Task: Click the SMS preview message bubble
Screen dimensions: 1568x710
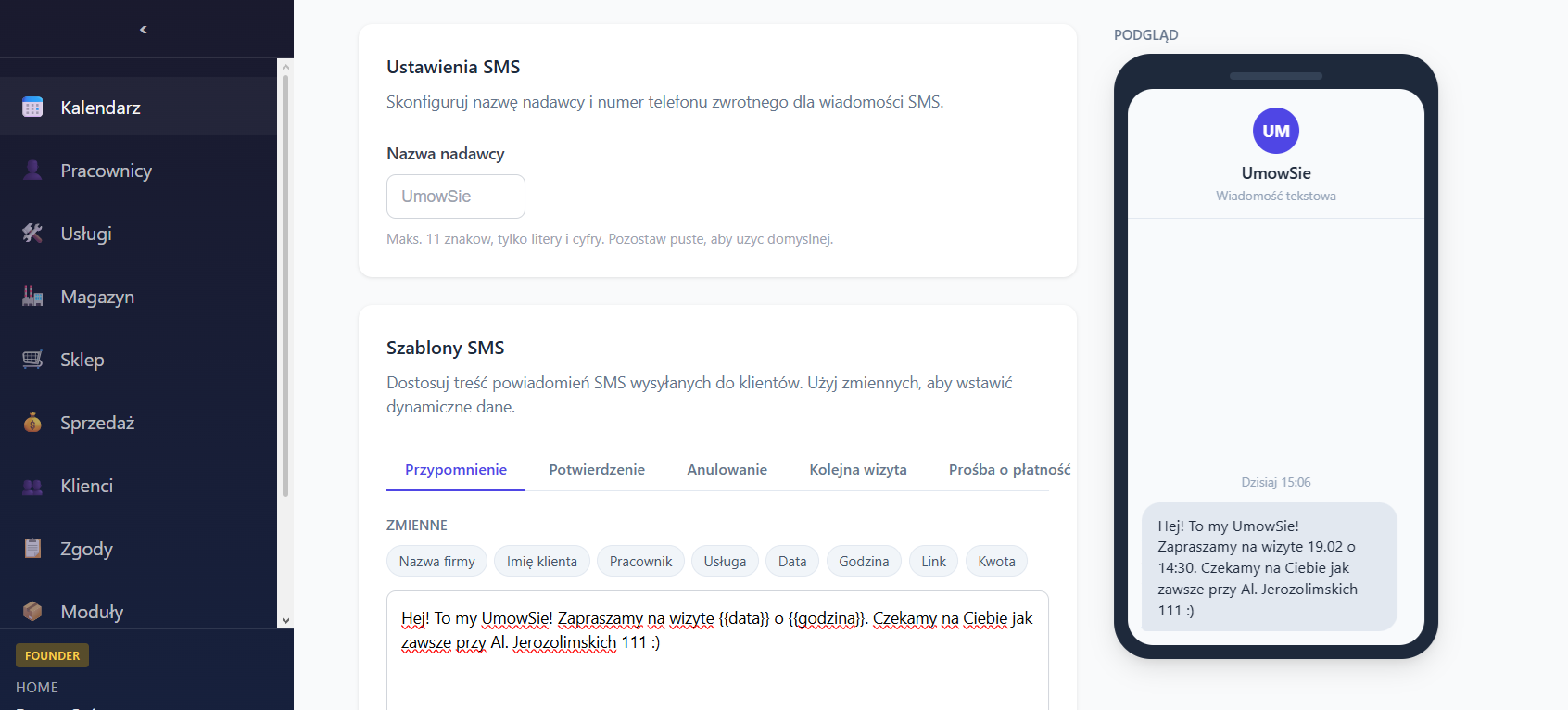Action: pyautogui.click(x=1269, y=567)
